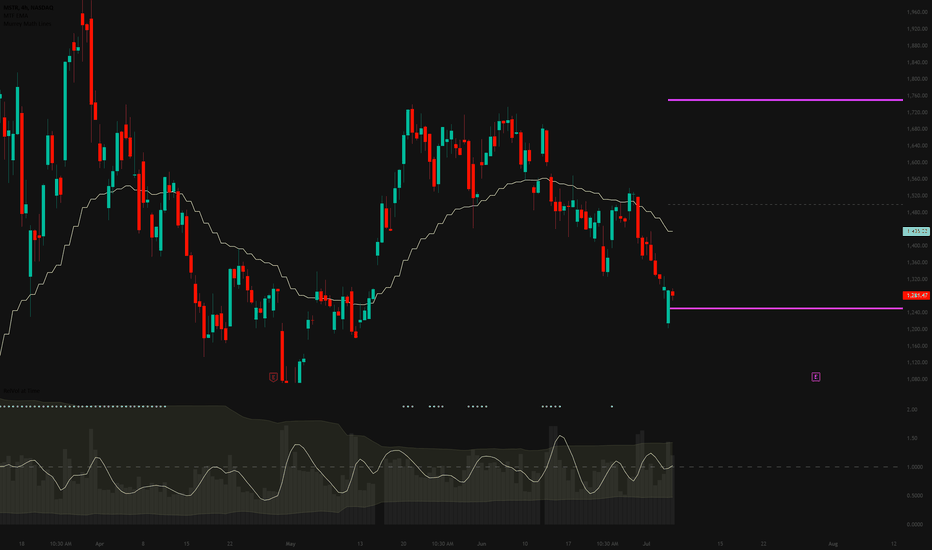This screenshot has width=932, height=550.
Task: Click the Aug date on time axis
Action: (833, 543)
